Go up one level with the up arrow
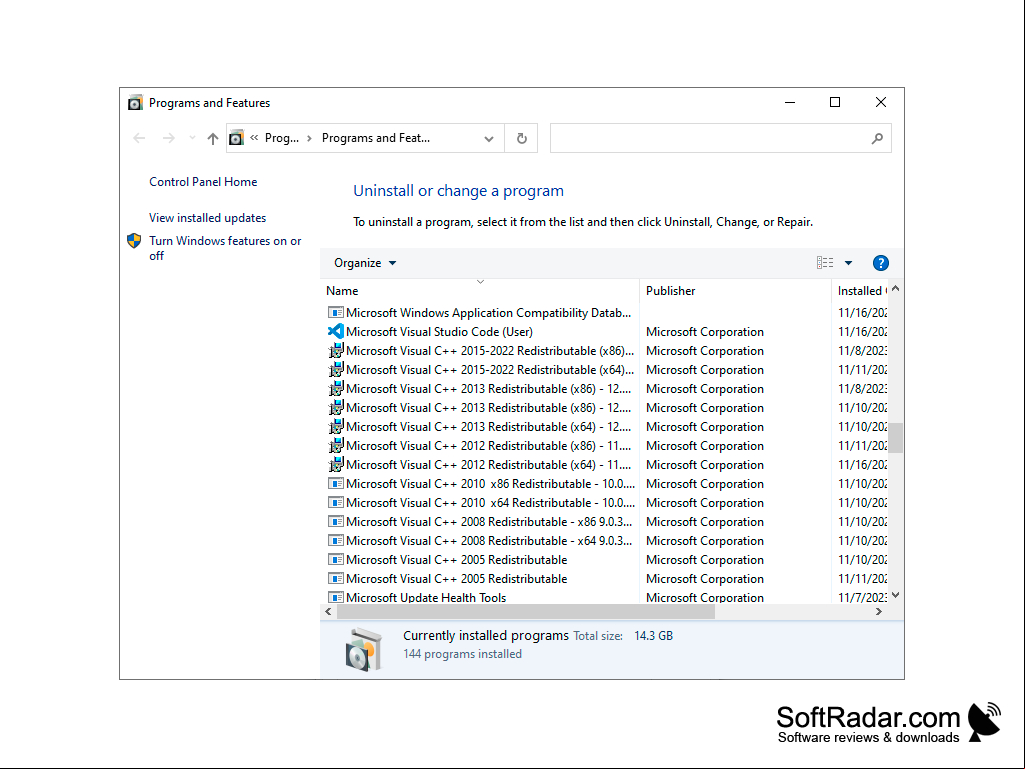The width and height of the screenshot is (1025, 769). pos(212,138)
